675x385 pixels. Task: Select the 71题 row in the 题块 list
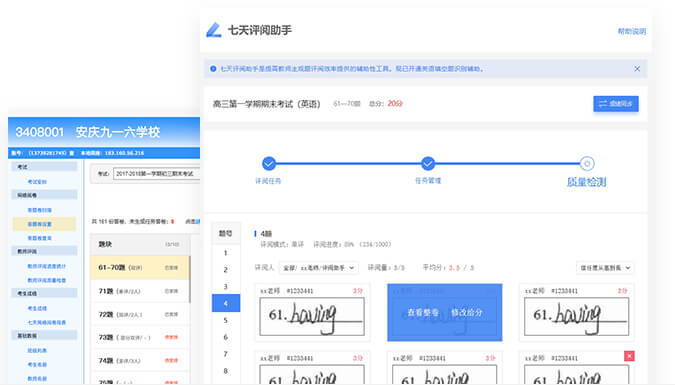[139, 291]
